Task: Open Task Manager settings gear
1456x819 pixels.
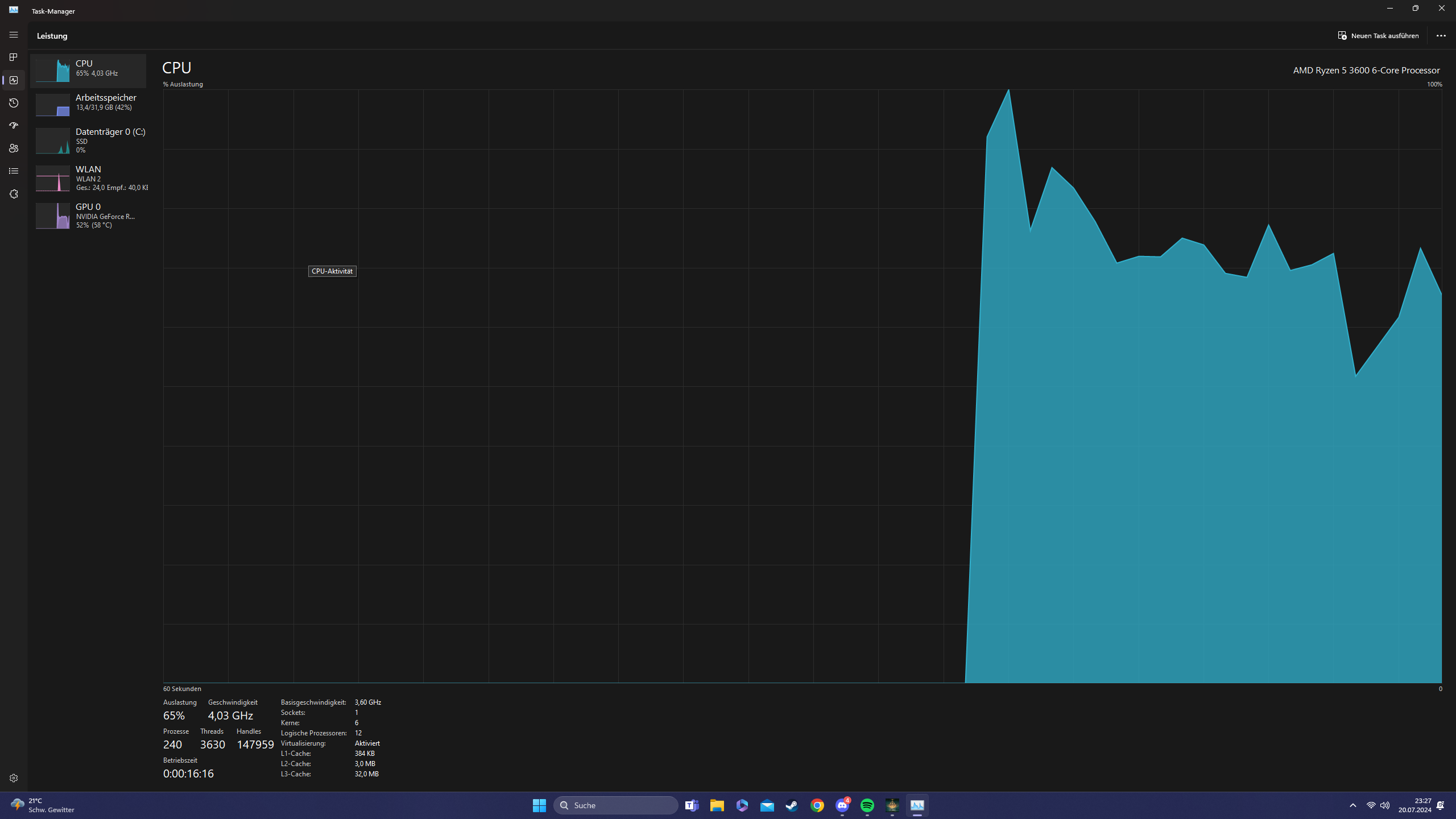Action: (14, 778)
